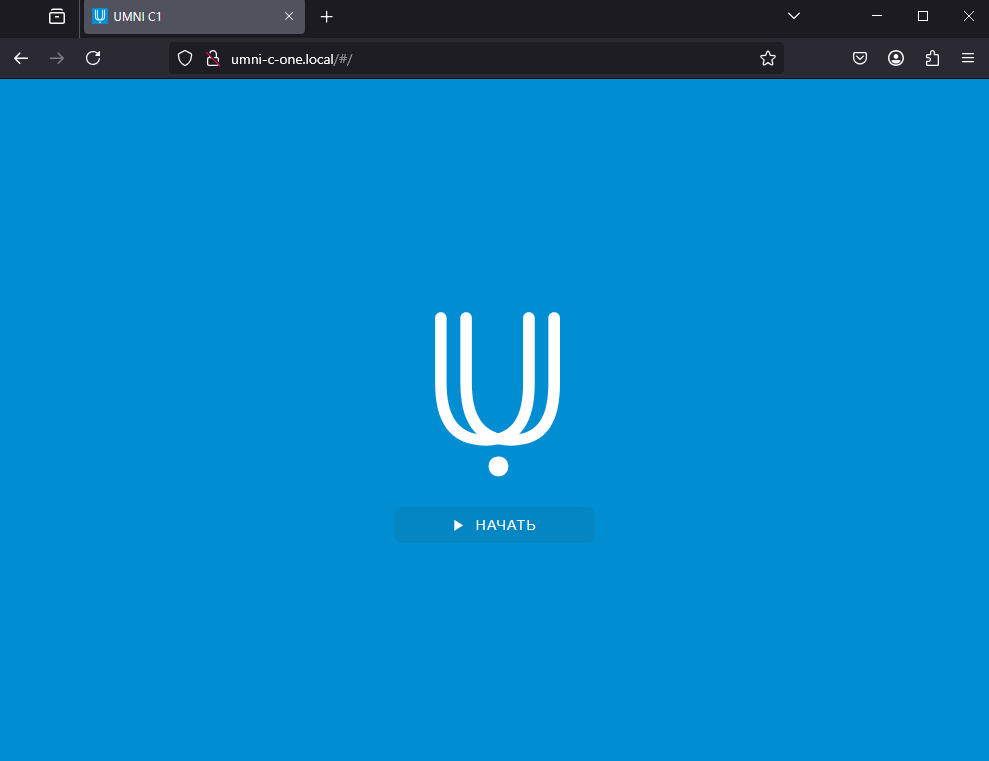Reload the current page
This screenshot has height=761, width=989.
tap(93, 59)
